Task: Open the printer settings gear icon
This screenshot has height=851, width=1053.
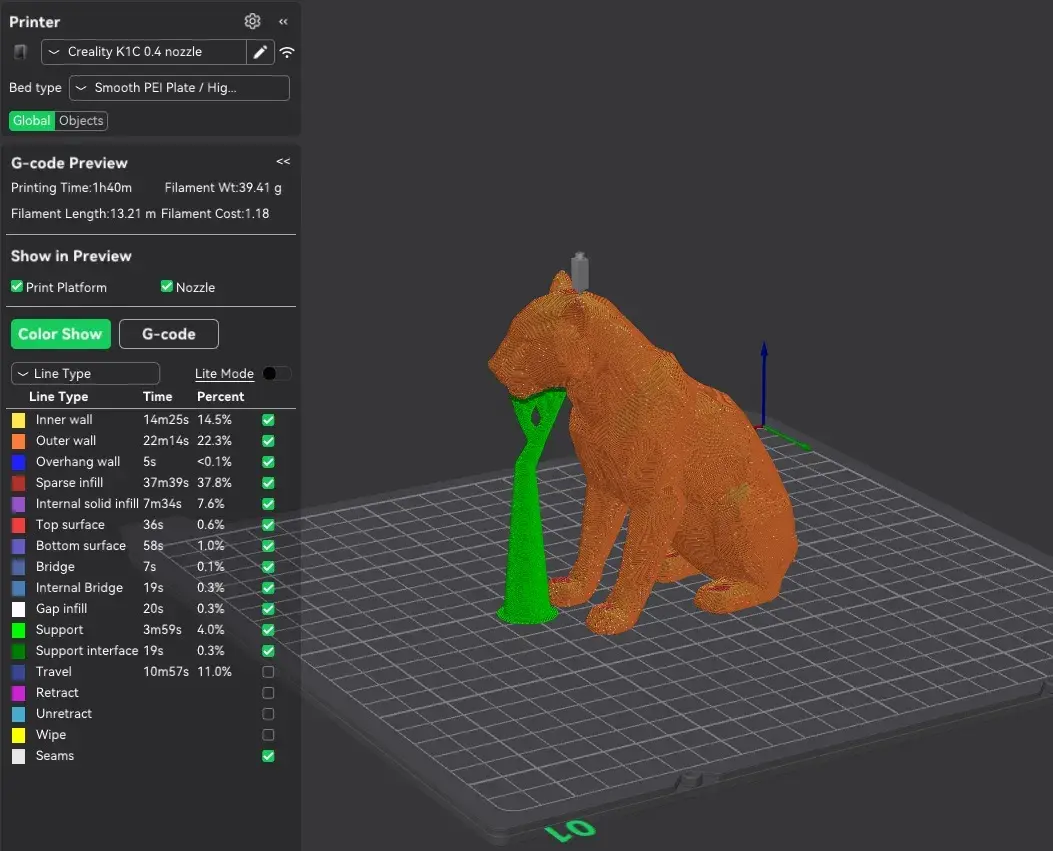Action: tap(252, 21)
